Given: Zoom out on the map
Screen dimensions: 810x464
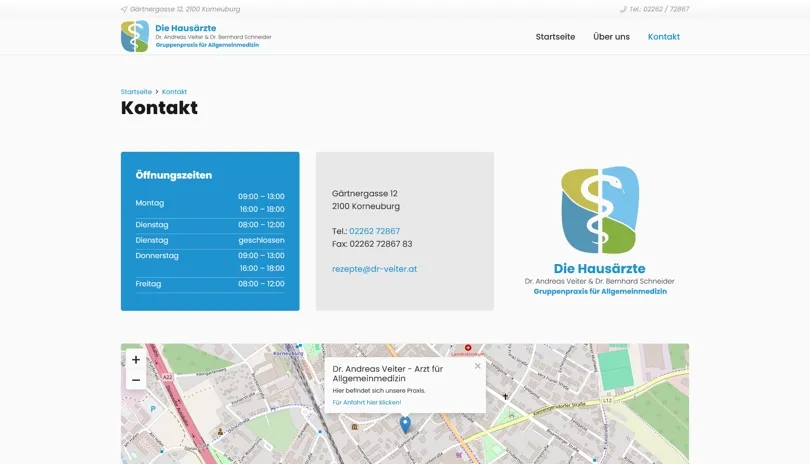Looking at the screenshot, I should click(x=136, y=380).
